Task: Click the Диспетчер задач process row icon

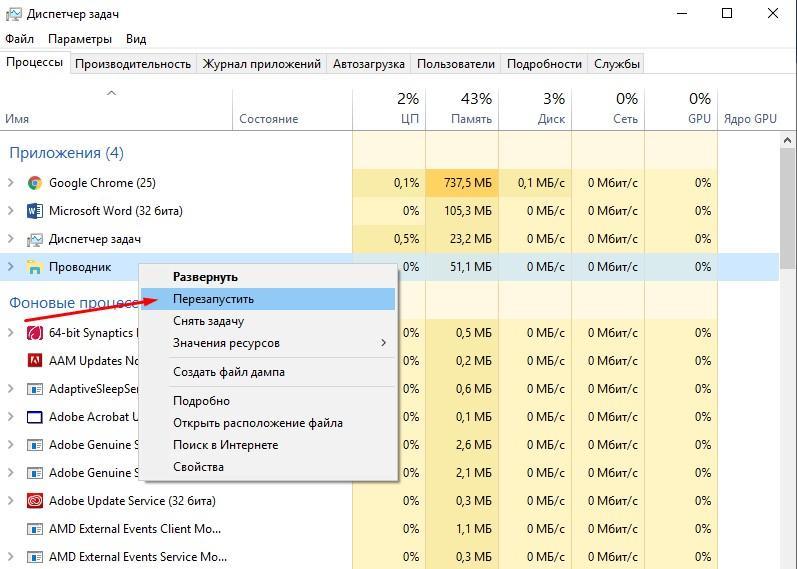Action: 35,239
